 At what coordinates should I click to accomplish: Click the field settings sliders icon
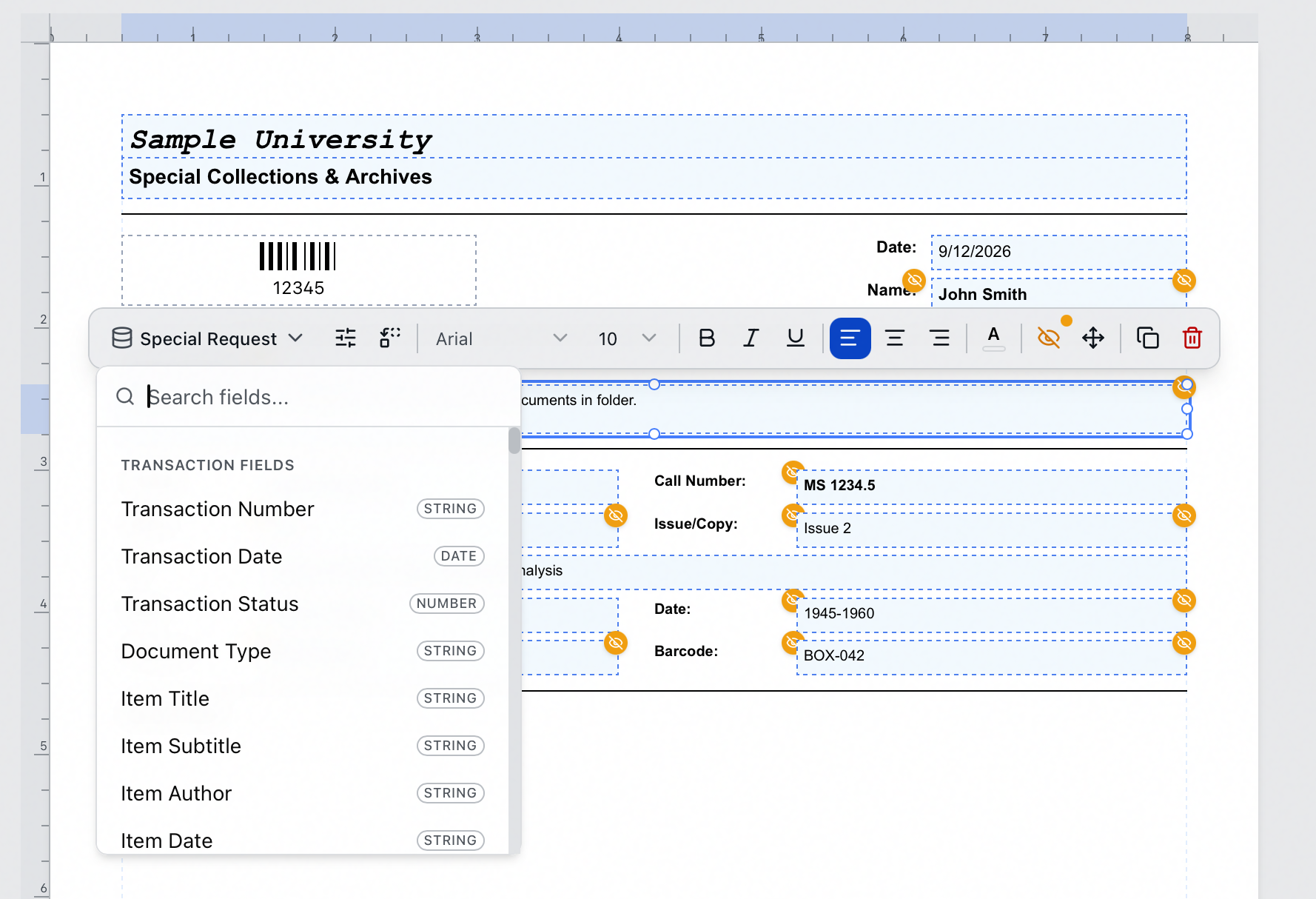346,338
